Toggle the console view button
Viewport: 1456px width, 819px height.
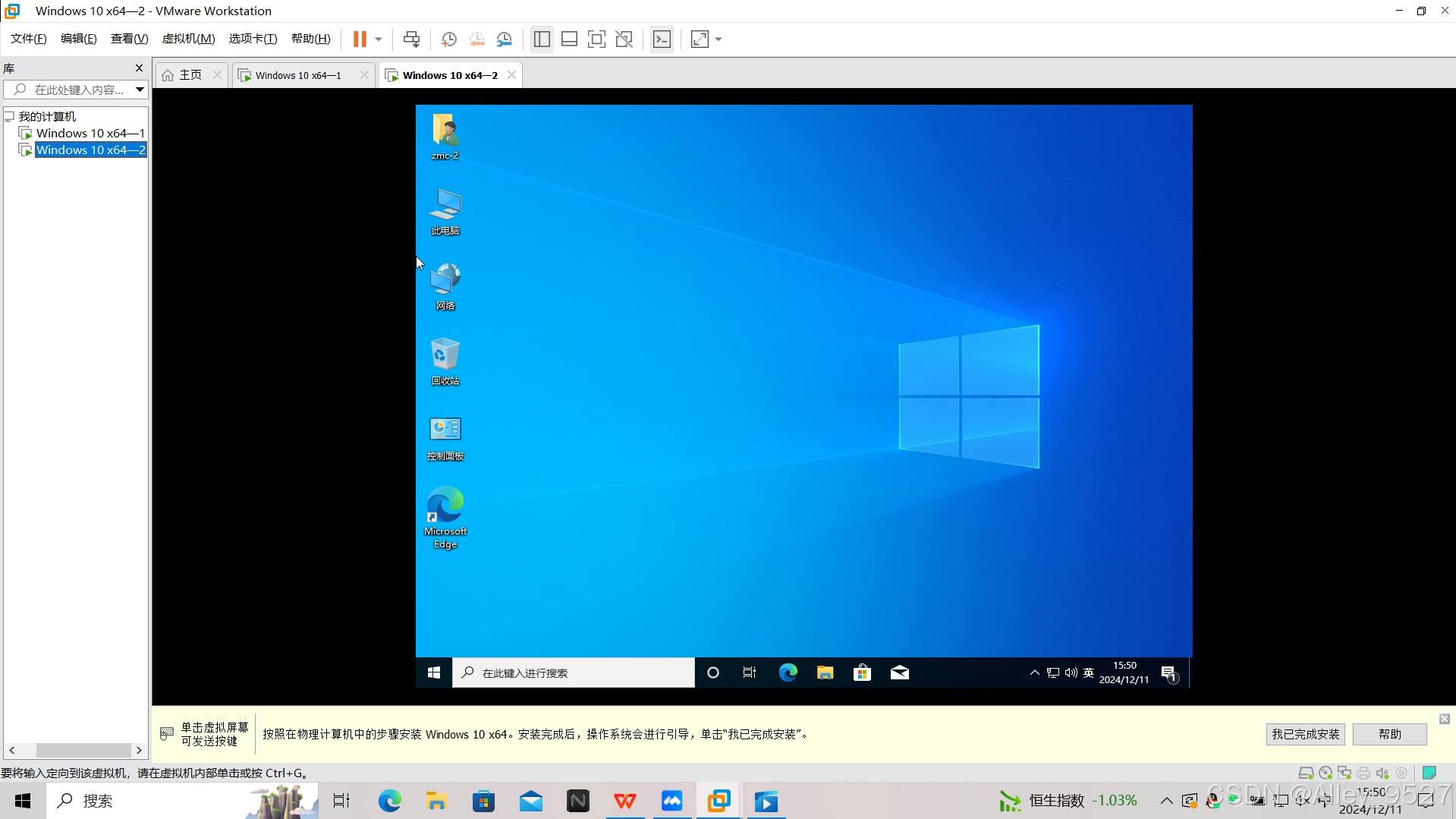pos(662,39)
